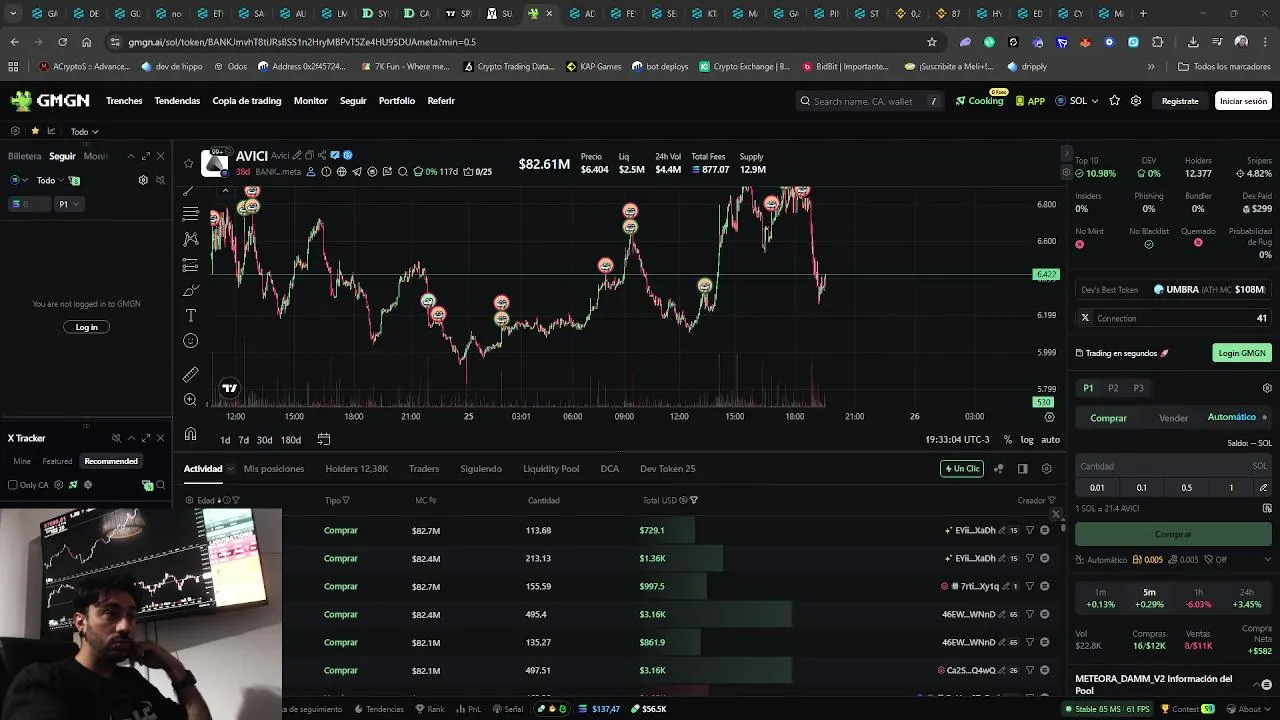The image size is (1280, 720).
Task: Copy the AVICI token address
Action: tap(309, 155)
